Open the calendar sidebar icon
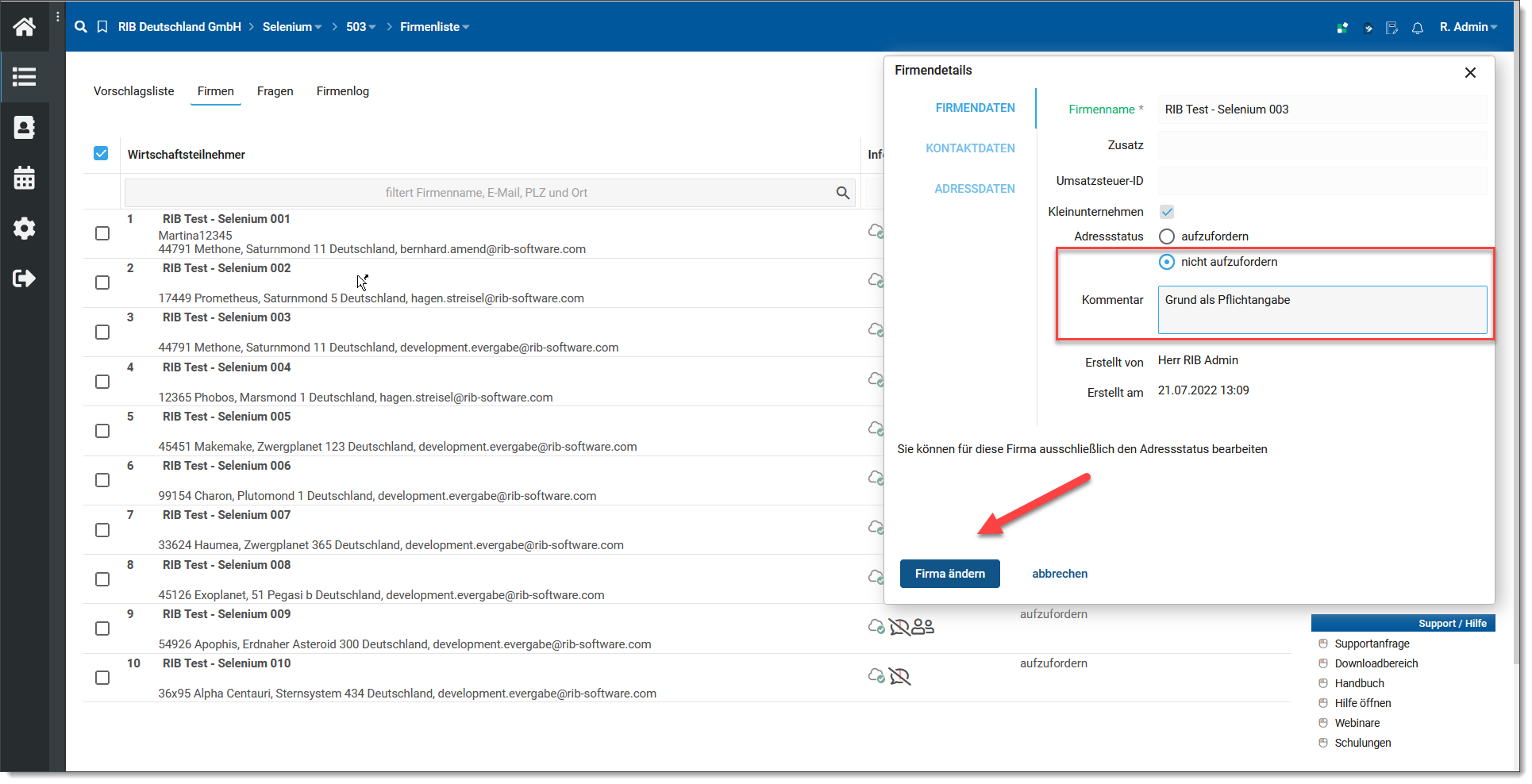The width and height of the screenshot is (1532, 784). [24, 178]
